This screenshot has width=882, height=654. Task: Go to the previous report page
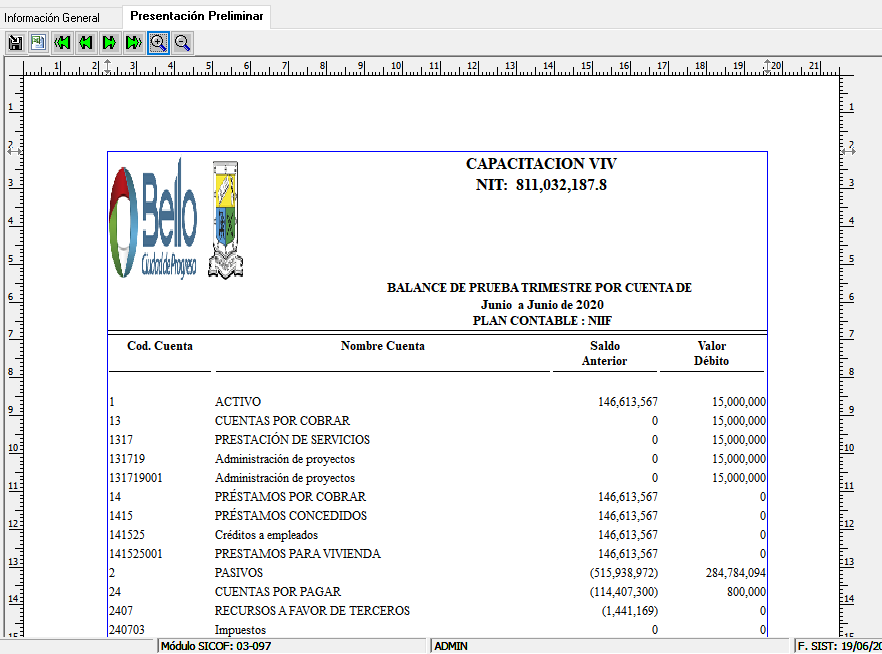pos(86,42)
